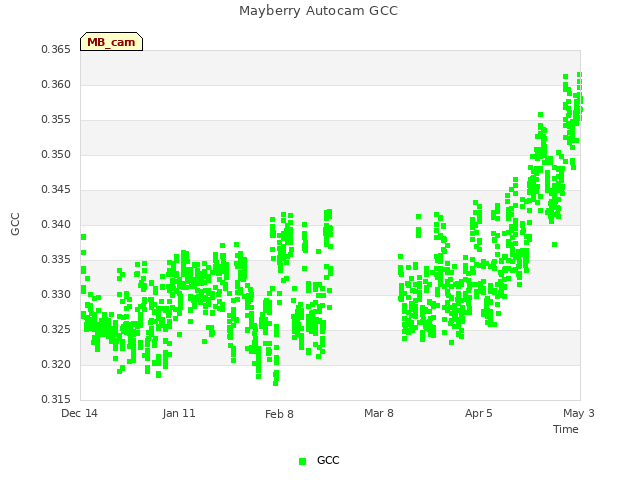Click the green GCC legend swatch
The height and width of the screenshot is (480, 640).
pyautogui.click(x=302, y=461)
